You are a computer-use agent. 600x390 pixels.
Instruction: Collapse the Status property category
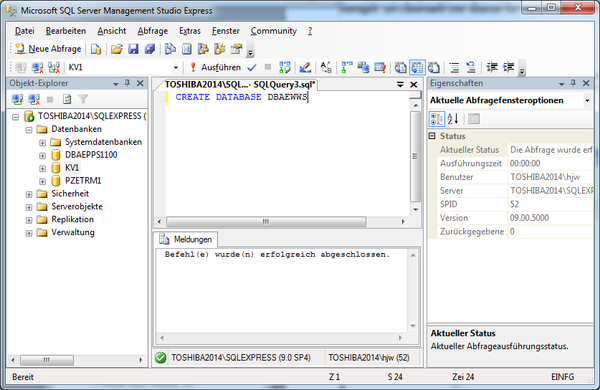432,136
